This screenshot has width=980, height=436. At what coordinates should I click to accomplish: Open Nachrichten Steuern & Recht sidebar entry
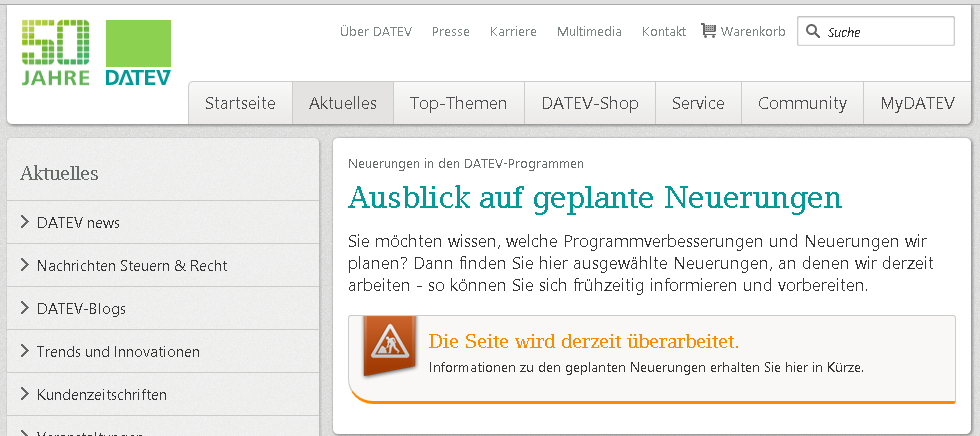tap(132, 266)
